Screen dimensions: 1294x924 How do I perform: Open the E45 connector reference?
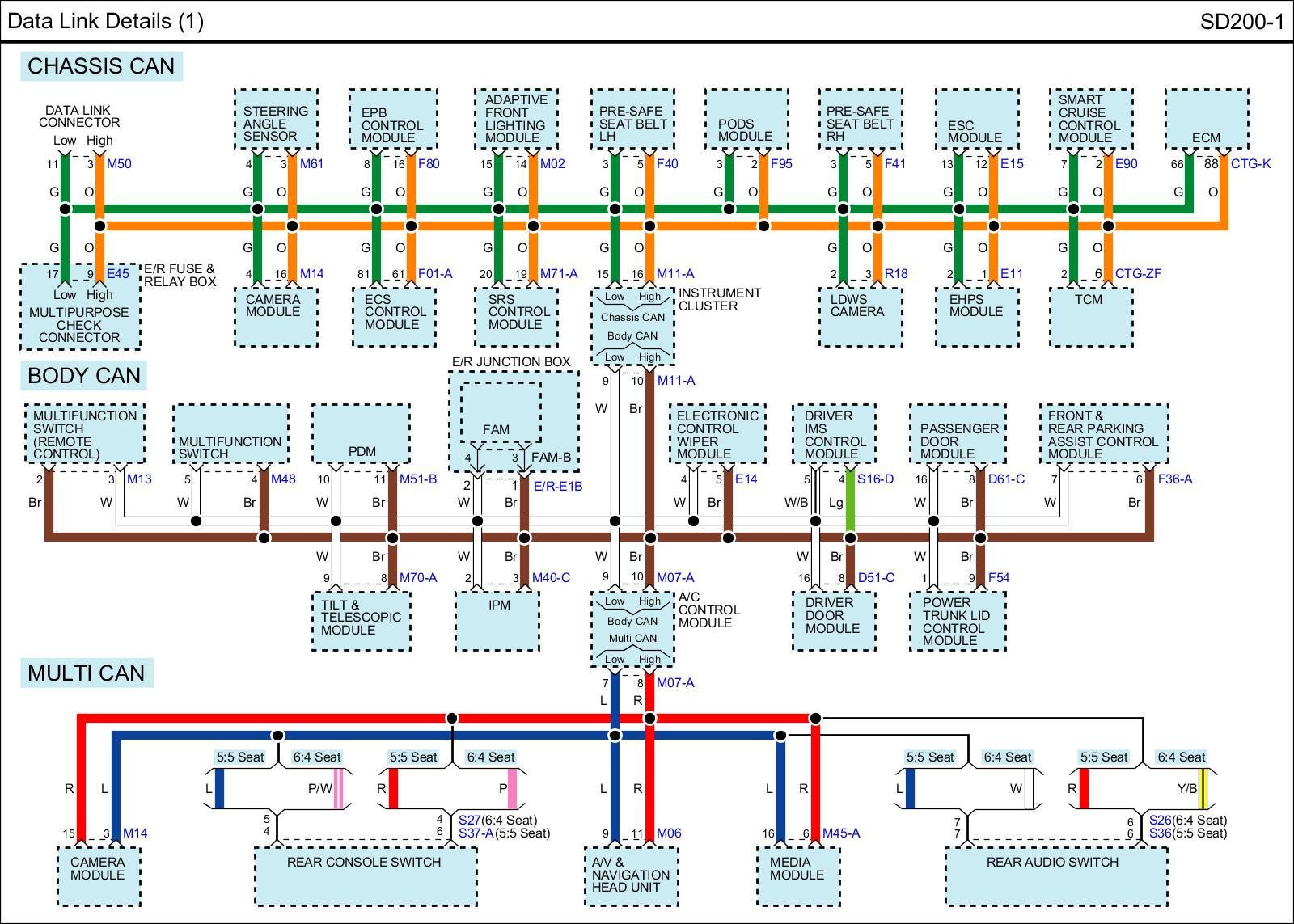pyautogui.click(x=118, y=274)
